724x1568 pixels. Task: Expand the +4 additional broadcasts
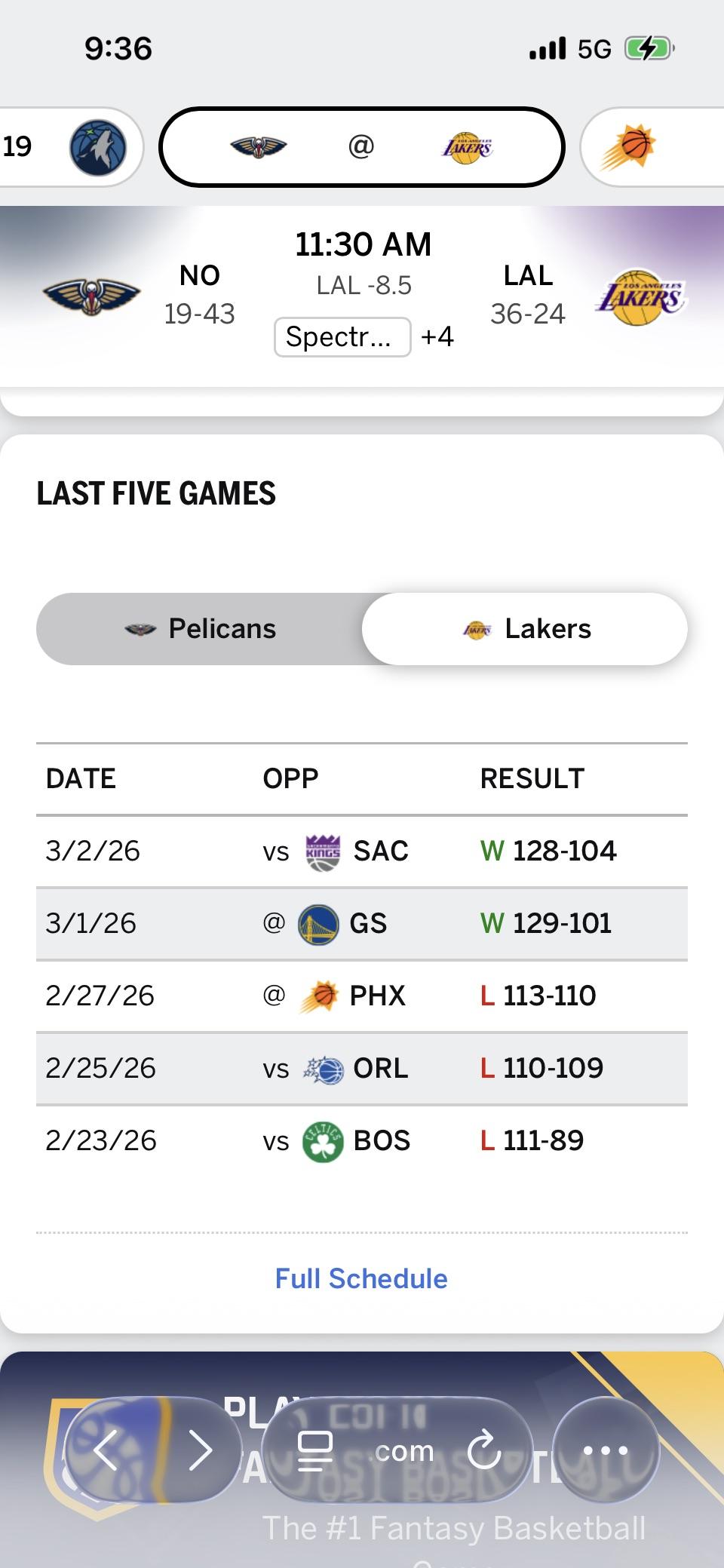pos(437,336)
